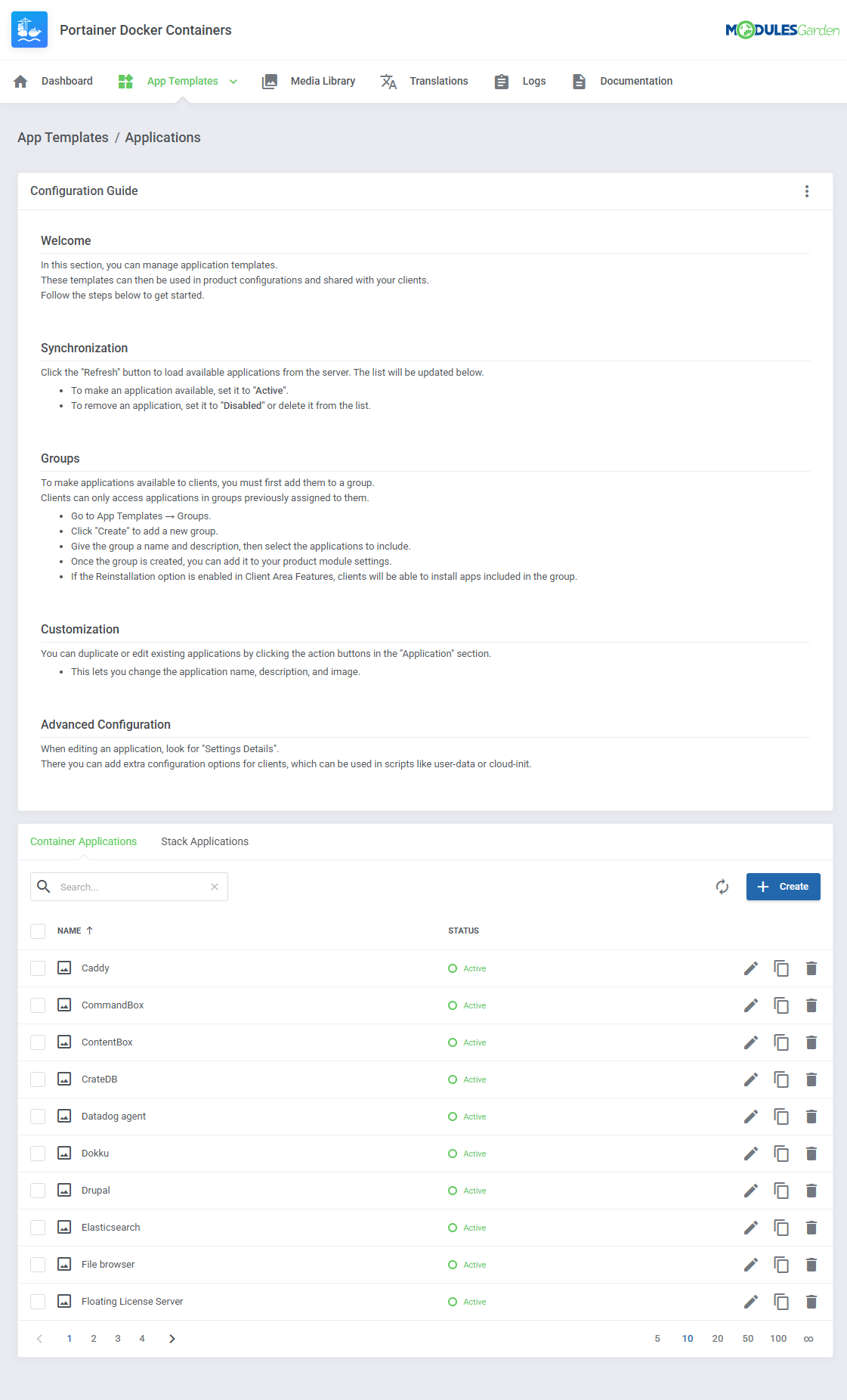Go to the previous page arrow
The image size is (847, 1400).
coord(39,1339)
